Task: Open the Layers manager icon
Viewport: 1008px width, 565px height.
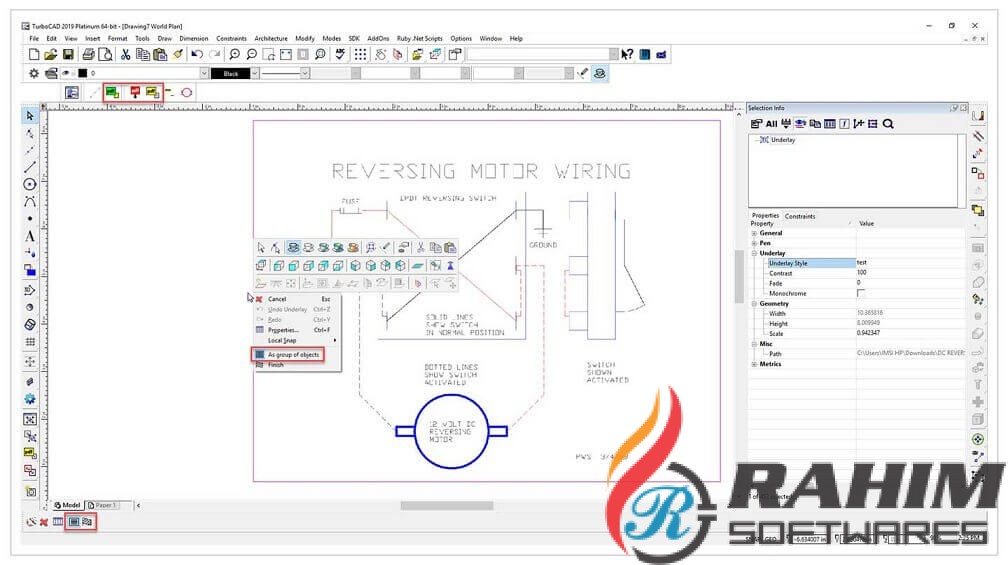Action: tap(51, 73)
